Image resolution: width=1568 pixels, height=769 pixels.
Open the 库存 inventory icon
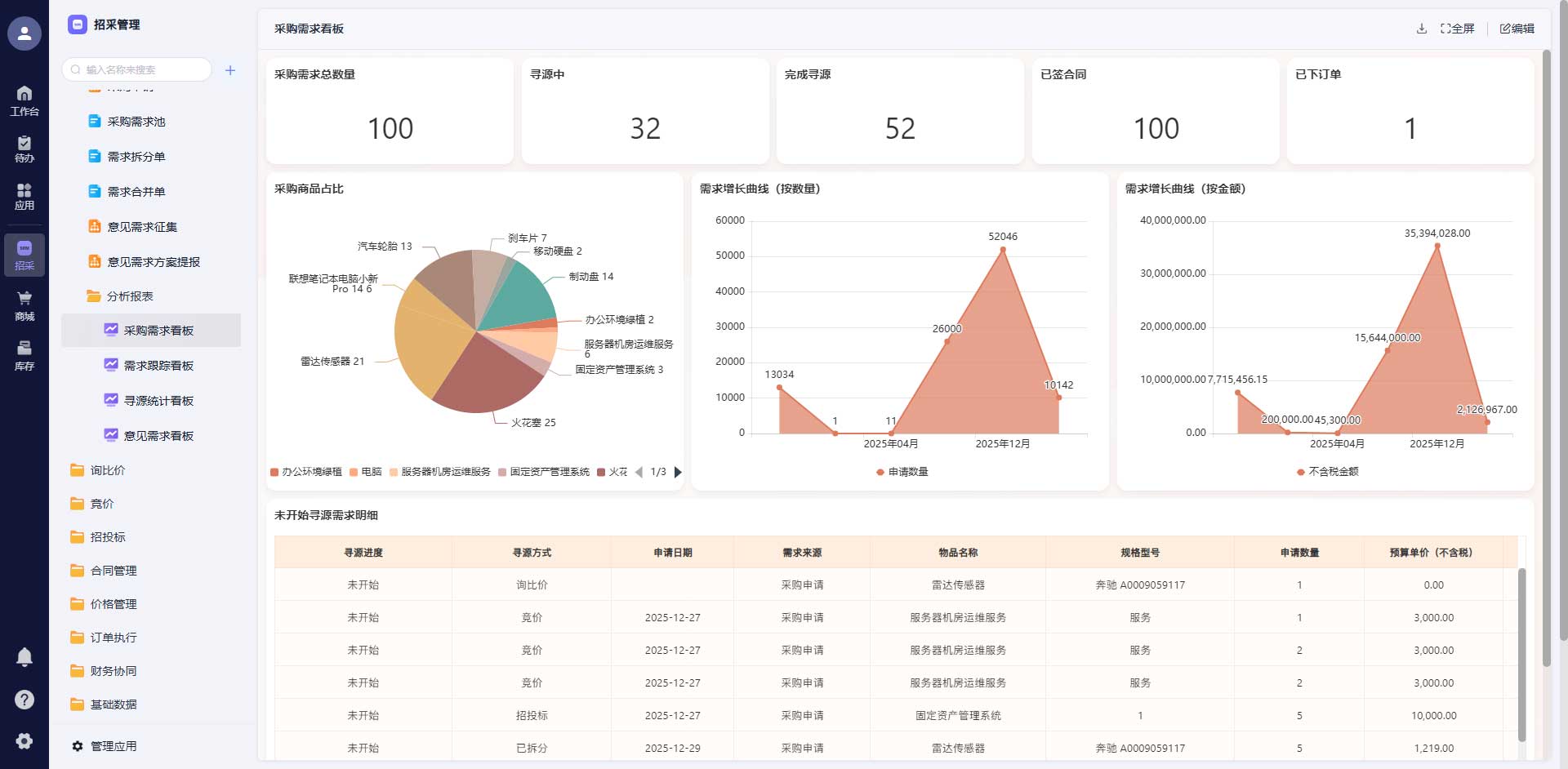pyautogui.click(x=24, y=356)
